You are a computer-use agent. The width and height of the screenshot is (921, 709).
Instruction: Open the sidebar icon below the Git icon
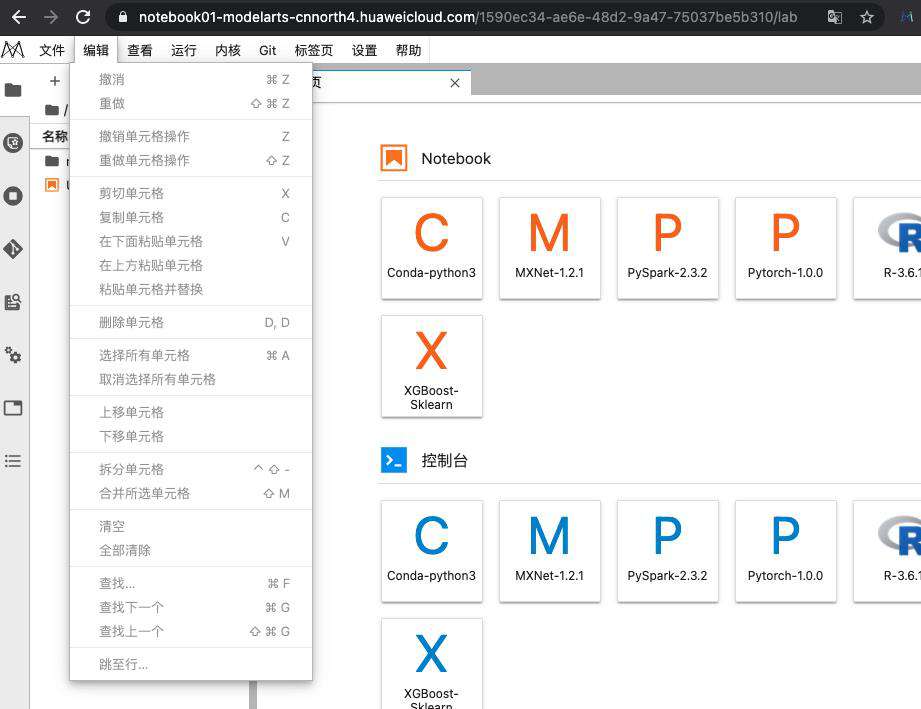tap(13, 302)
